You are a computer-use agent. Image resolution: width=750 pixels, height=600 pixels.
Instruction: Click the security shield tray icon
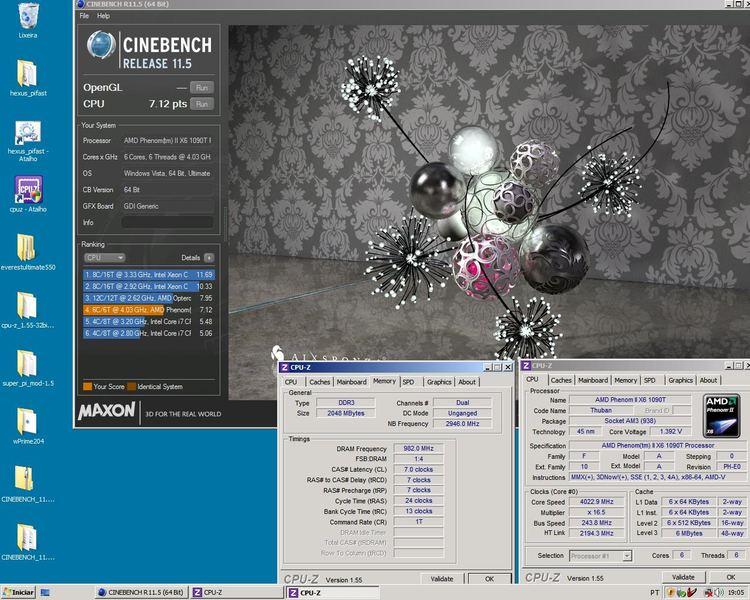[670, 592]
